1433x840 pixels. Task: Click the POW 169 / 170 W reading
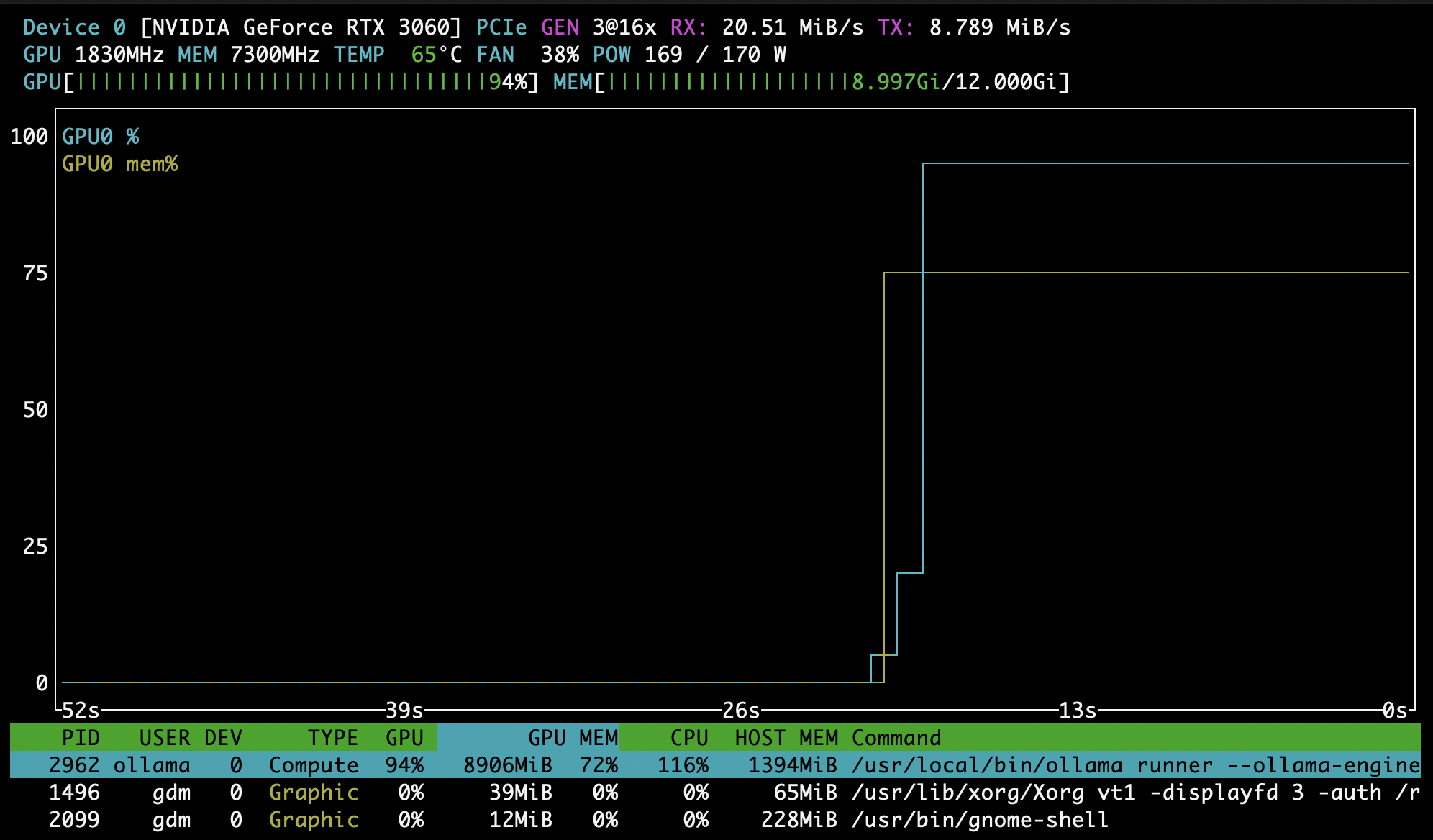(689, 55)
